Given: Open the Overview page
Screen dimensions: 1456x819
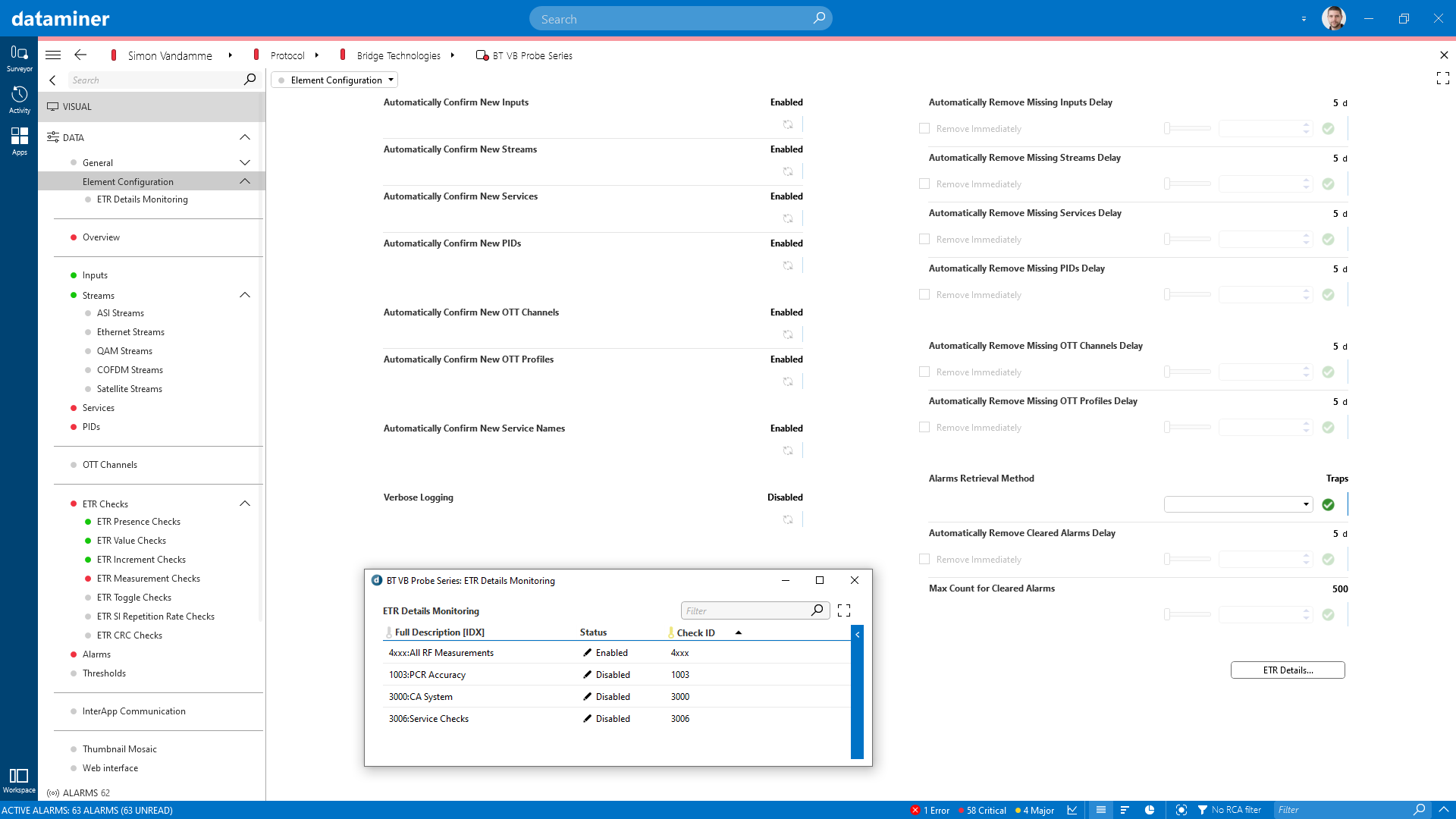Looking at the screenshot, I should (x=101, y=237).
